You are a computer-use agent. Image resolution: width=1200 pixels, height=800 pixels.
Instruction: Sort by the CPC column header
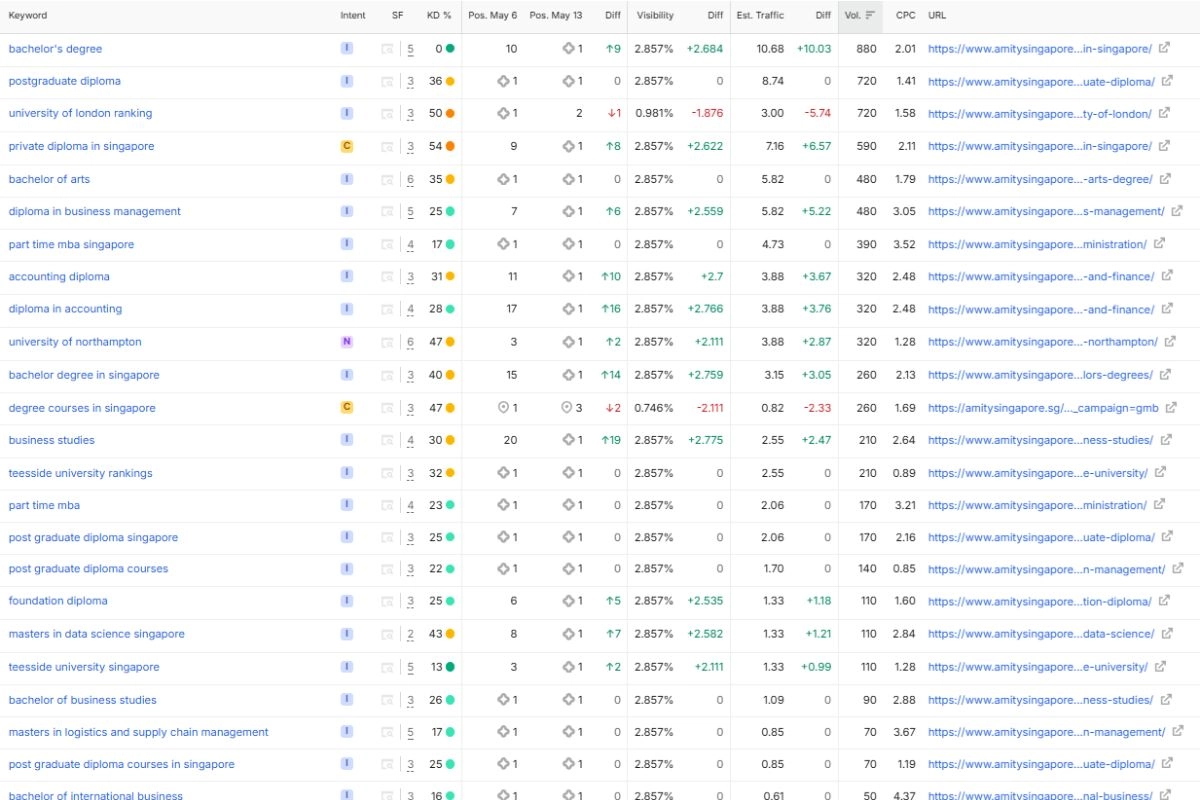[x=905, y=15]
